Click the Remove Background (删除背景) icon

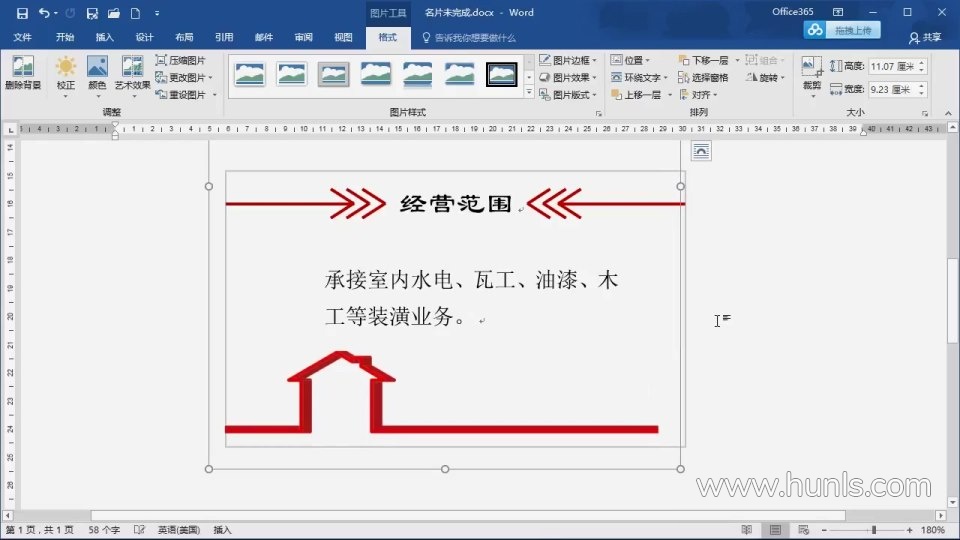[x=23, y=73]
